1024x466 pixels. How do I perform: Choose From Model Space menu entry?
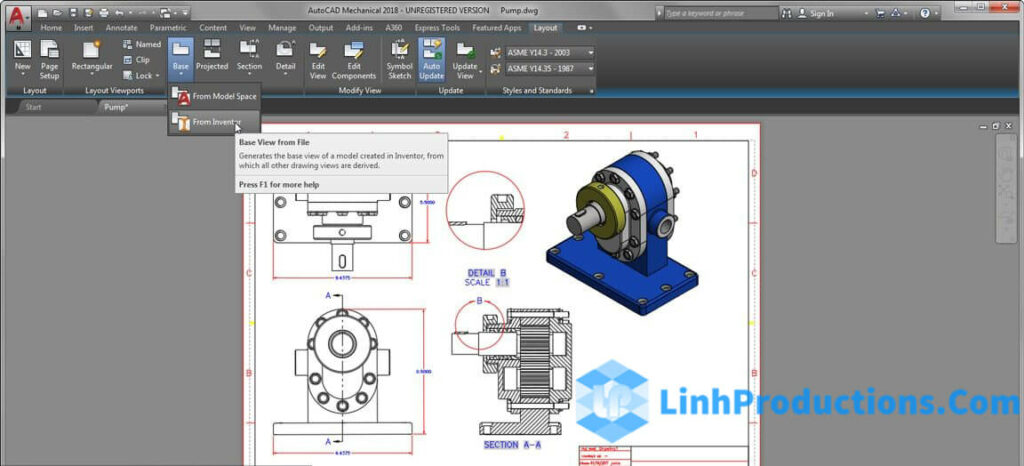215,97
